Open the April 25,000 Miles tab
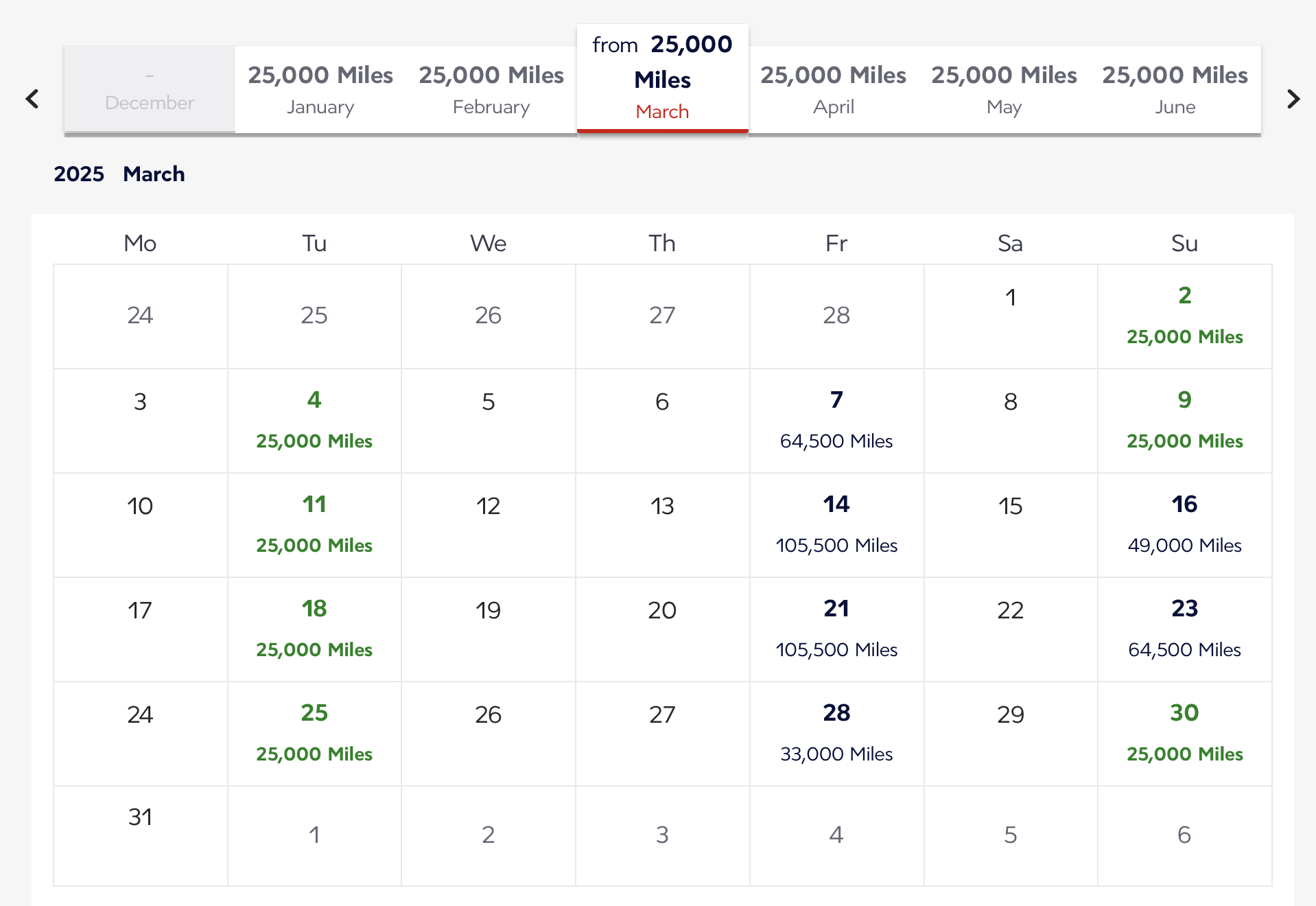1316x906 pixels. coord(833,89)
